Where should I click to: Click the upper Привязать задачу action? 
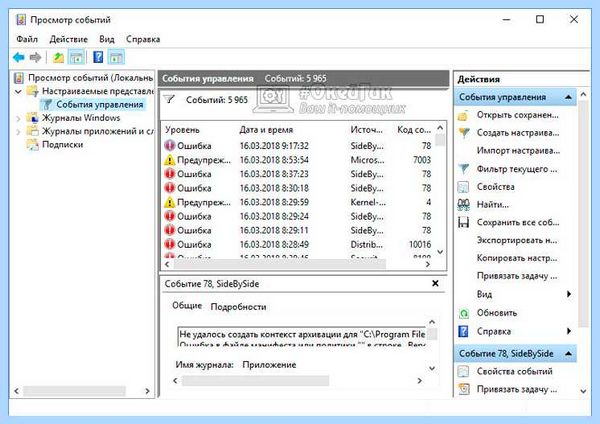pos(517,276)
